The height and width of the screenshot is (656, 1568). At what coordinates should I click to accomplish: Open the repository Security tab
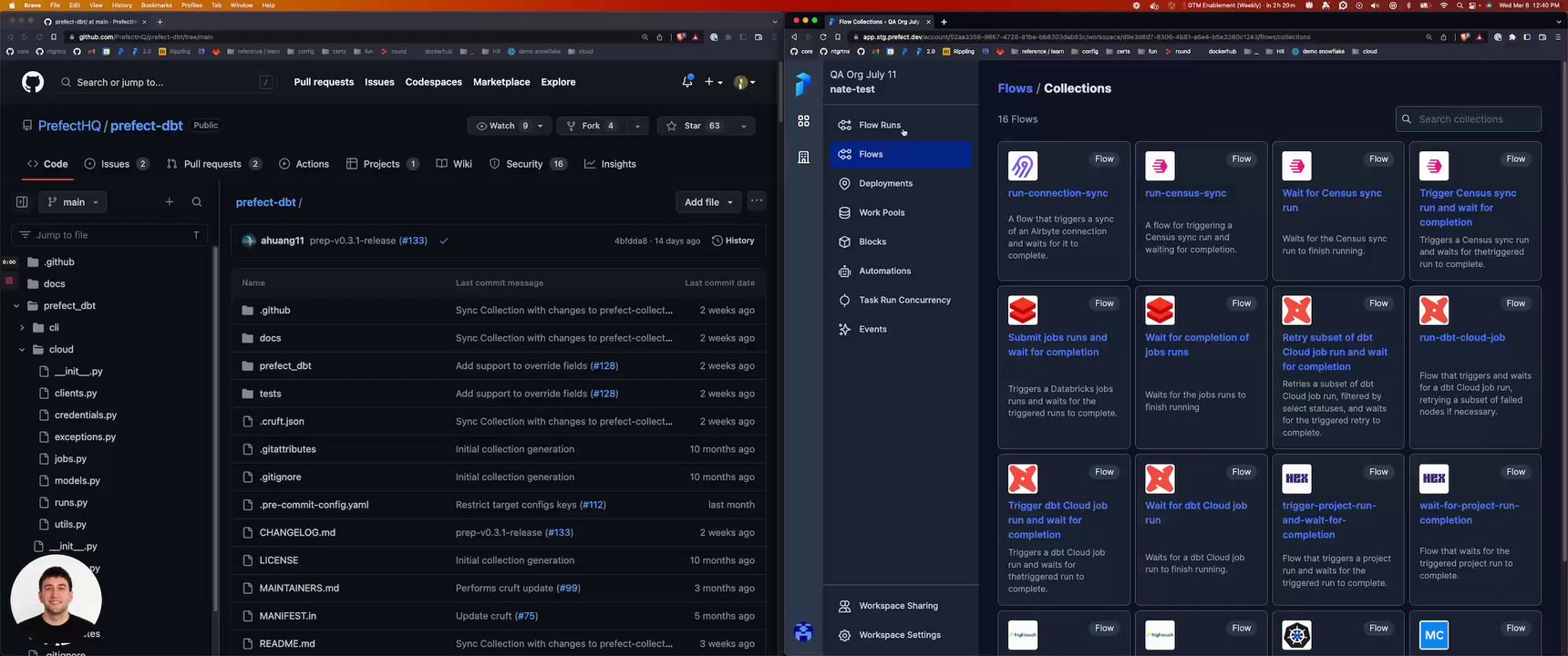pyautogui.click(x=527, y=164)
